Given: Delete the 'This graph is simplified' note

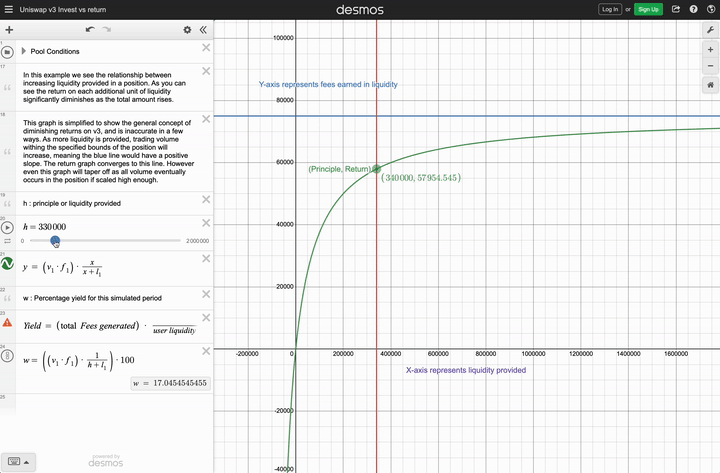Looking at the screenshot, I should [206, 119].
